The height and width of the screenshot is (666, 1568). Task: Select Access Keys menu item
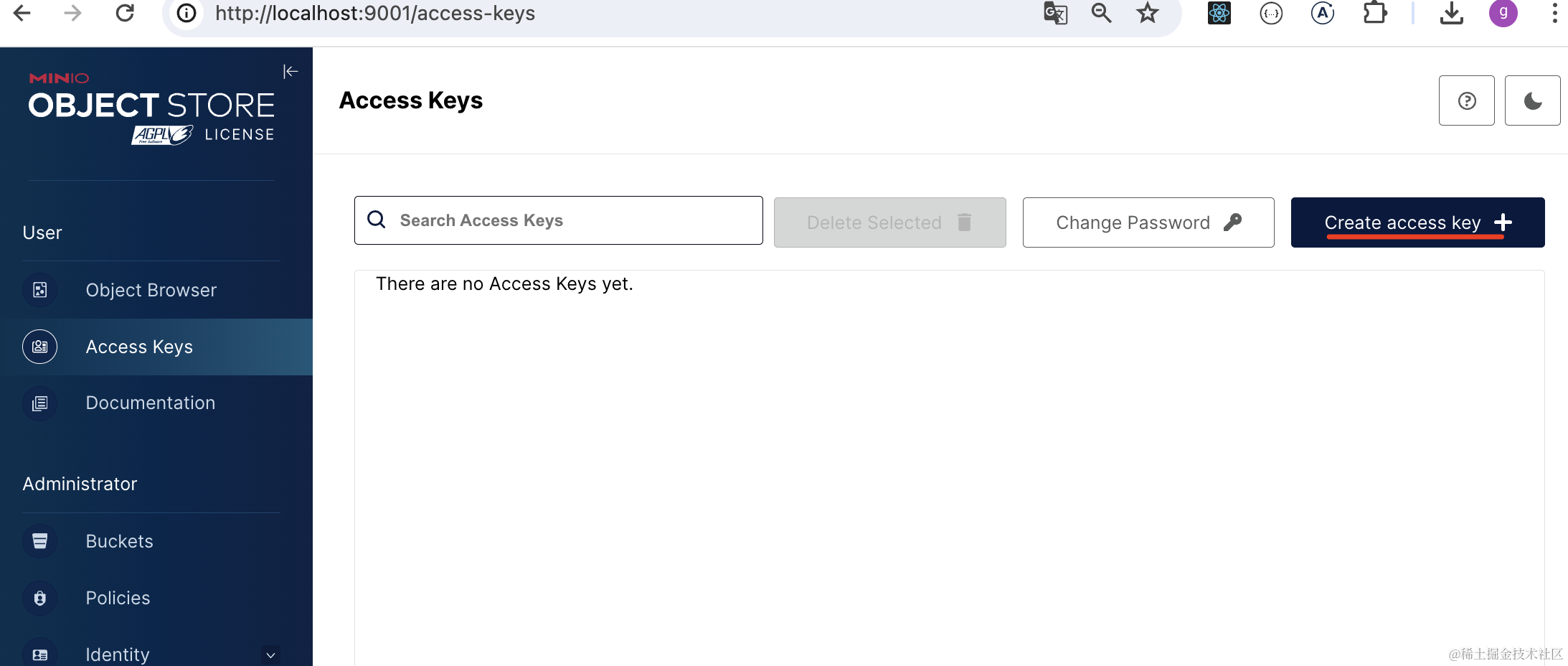(x=156, y=347)
